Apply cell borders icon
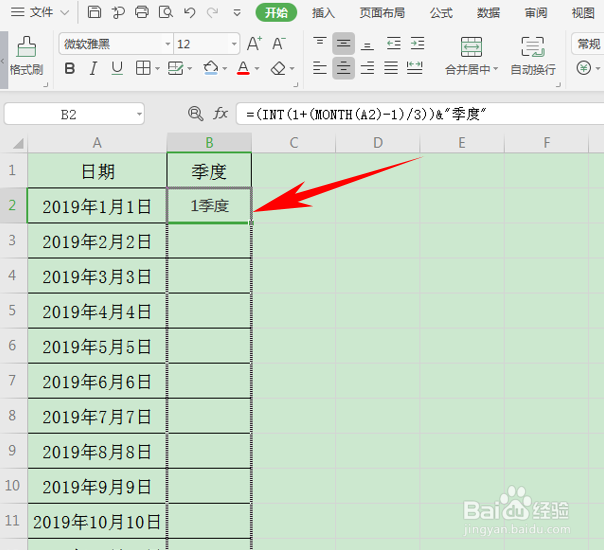 [143, 68]
